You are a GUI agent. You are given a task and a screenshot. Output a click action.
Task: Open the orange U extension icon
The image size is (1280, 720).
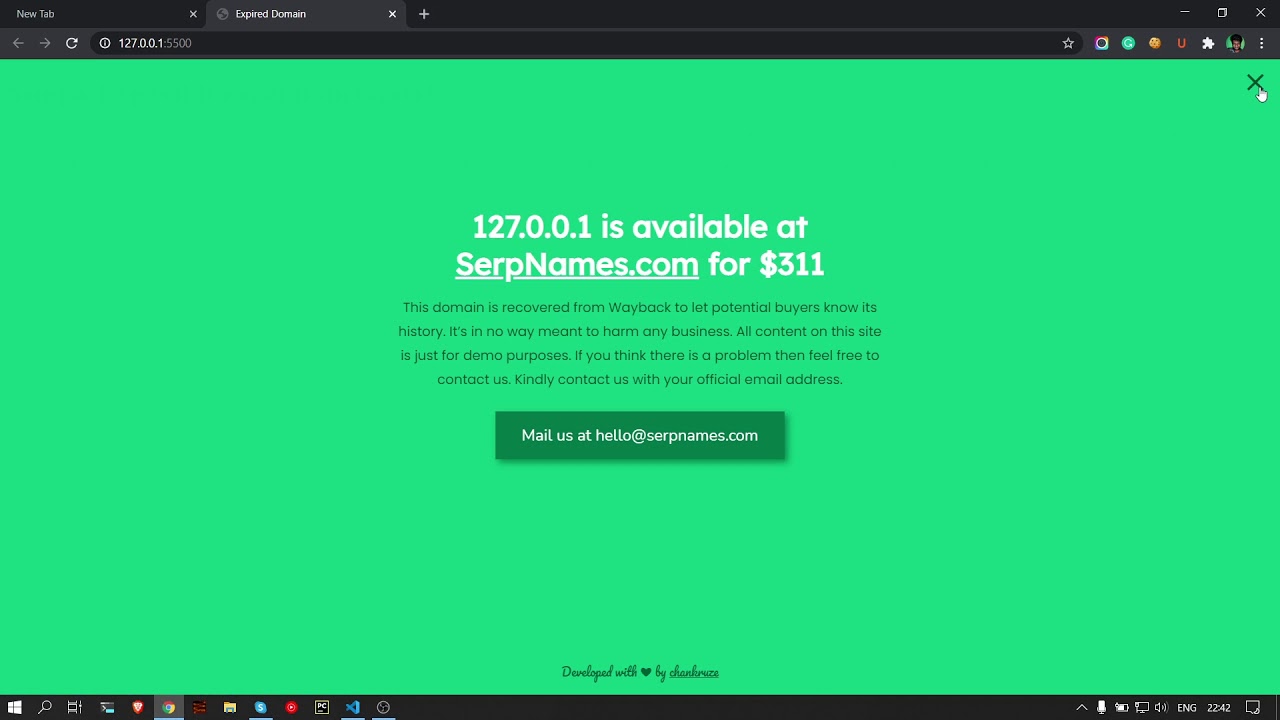tap(1182, 43)
